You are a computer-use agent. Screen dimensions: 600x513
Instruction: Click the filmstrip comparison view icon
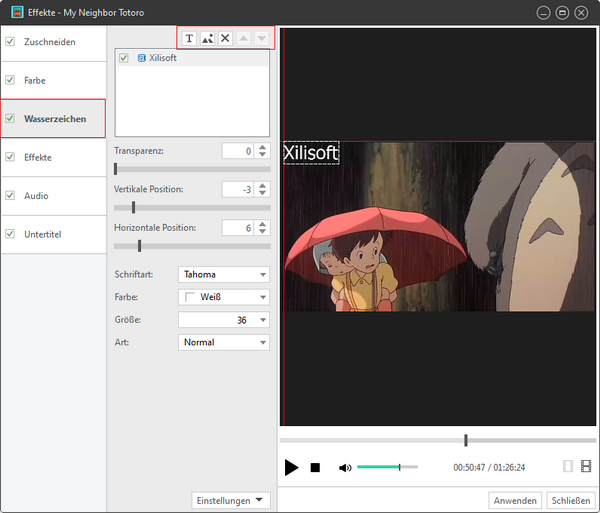(586, 466)
